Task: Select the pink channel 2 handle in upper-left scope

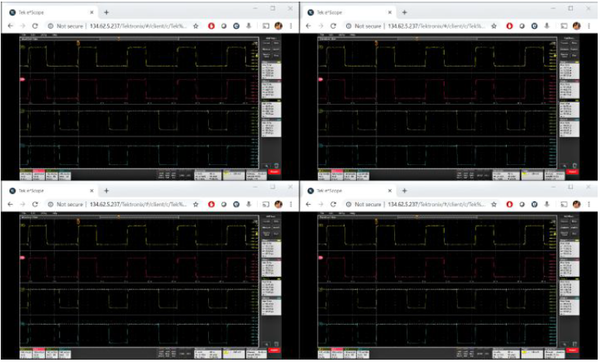Action: pos(22,80)
